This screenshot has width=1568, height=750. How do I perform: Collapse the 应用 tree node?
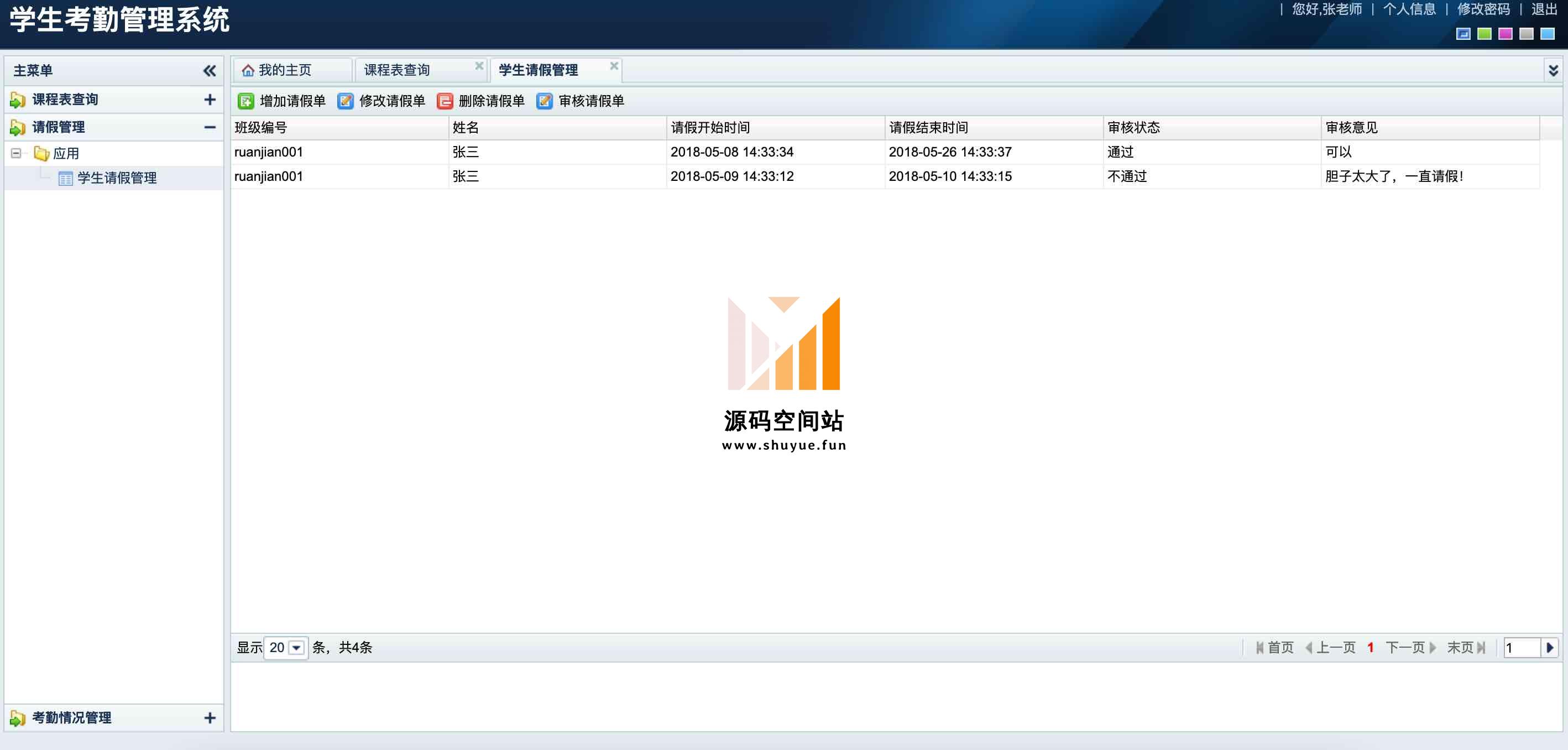point(16,153)
